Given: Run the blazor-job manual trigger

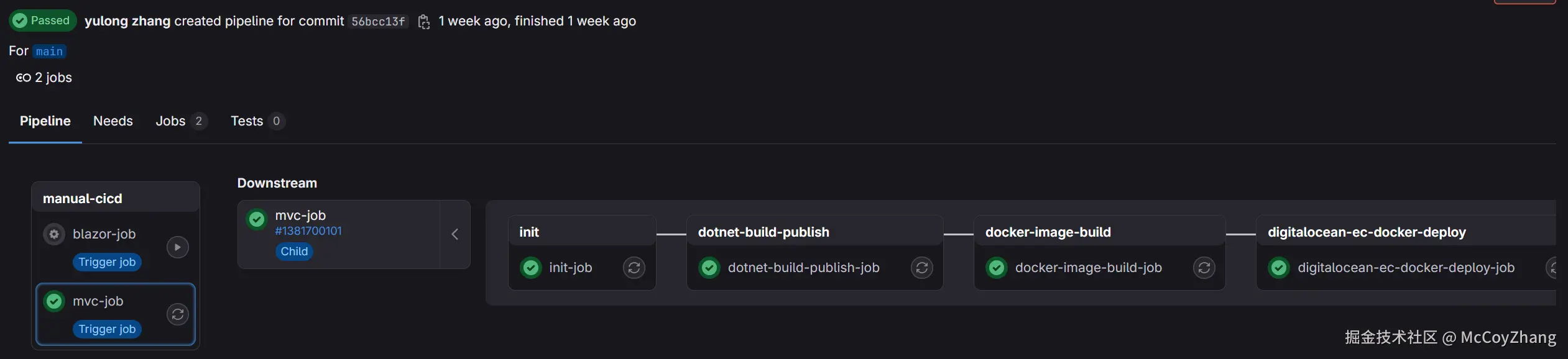Looking at the screenshot, I should pos(178,247).
